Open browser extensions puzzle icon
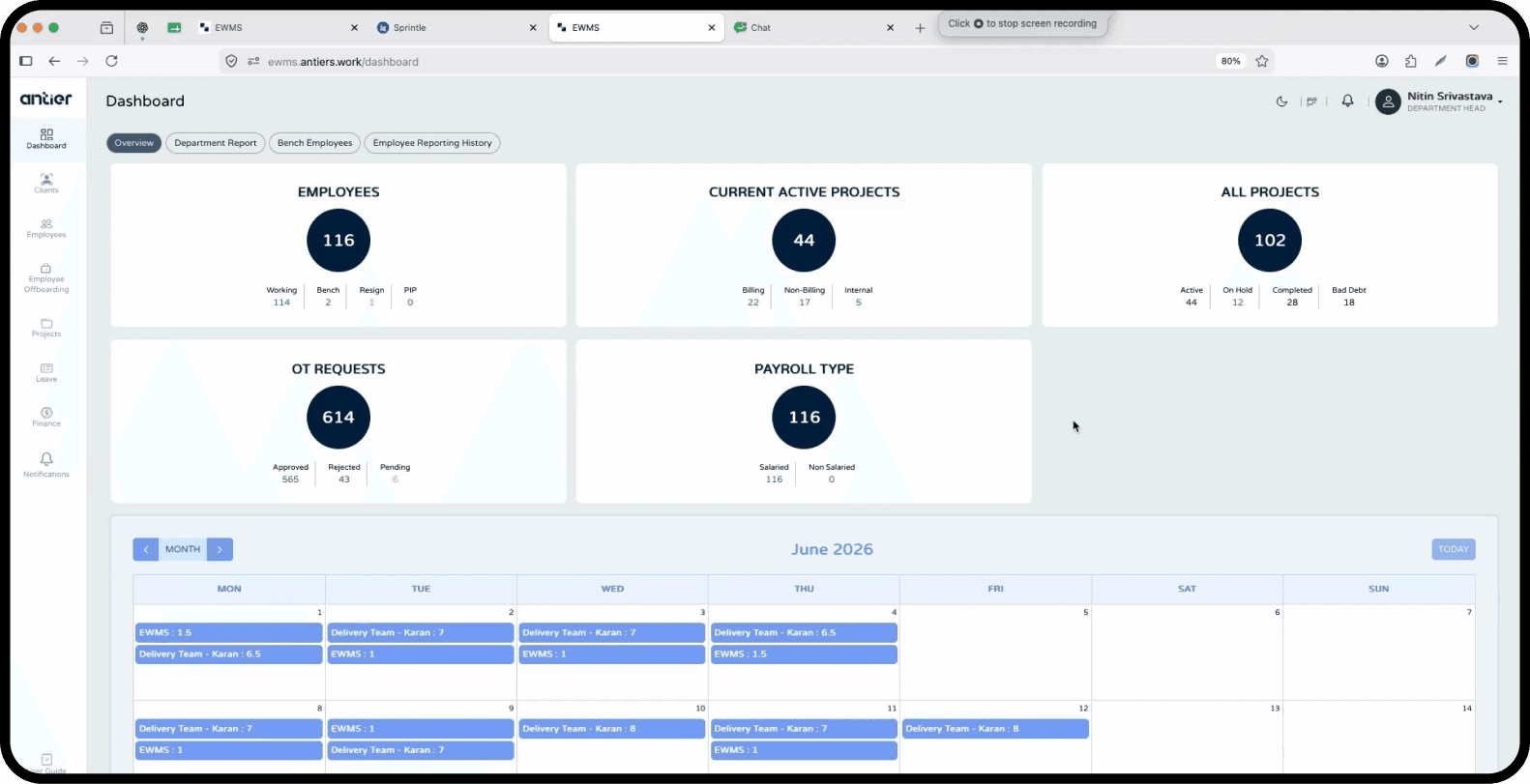The image size is (1530, 784). tap(1411, 61)
